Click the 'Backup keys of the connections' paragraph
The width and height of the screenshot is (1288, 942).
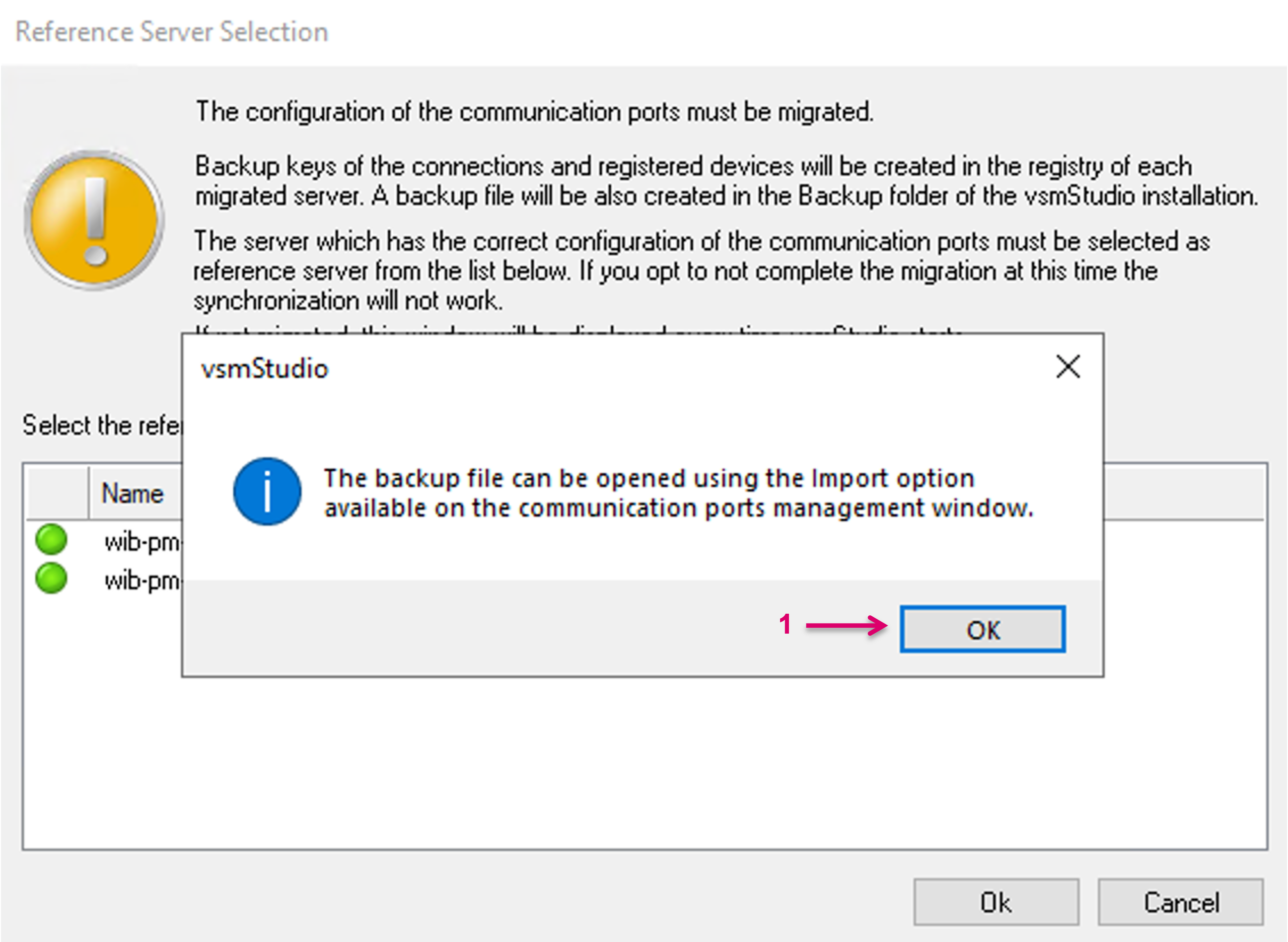click(724, 181)
